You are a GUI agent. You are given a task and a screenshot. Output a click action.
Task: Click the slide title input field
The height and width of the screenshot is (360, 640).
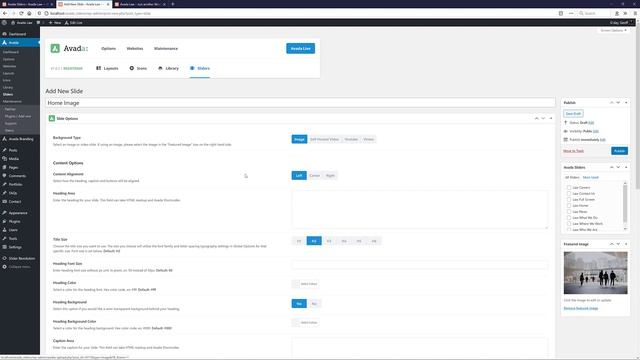(300, 103)
